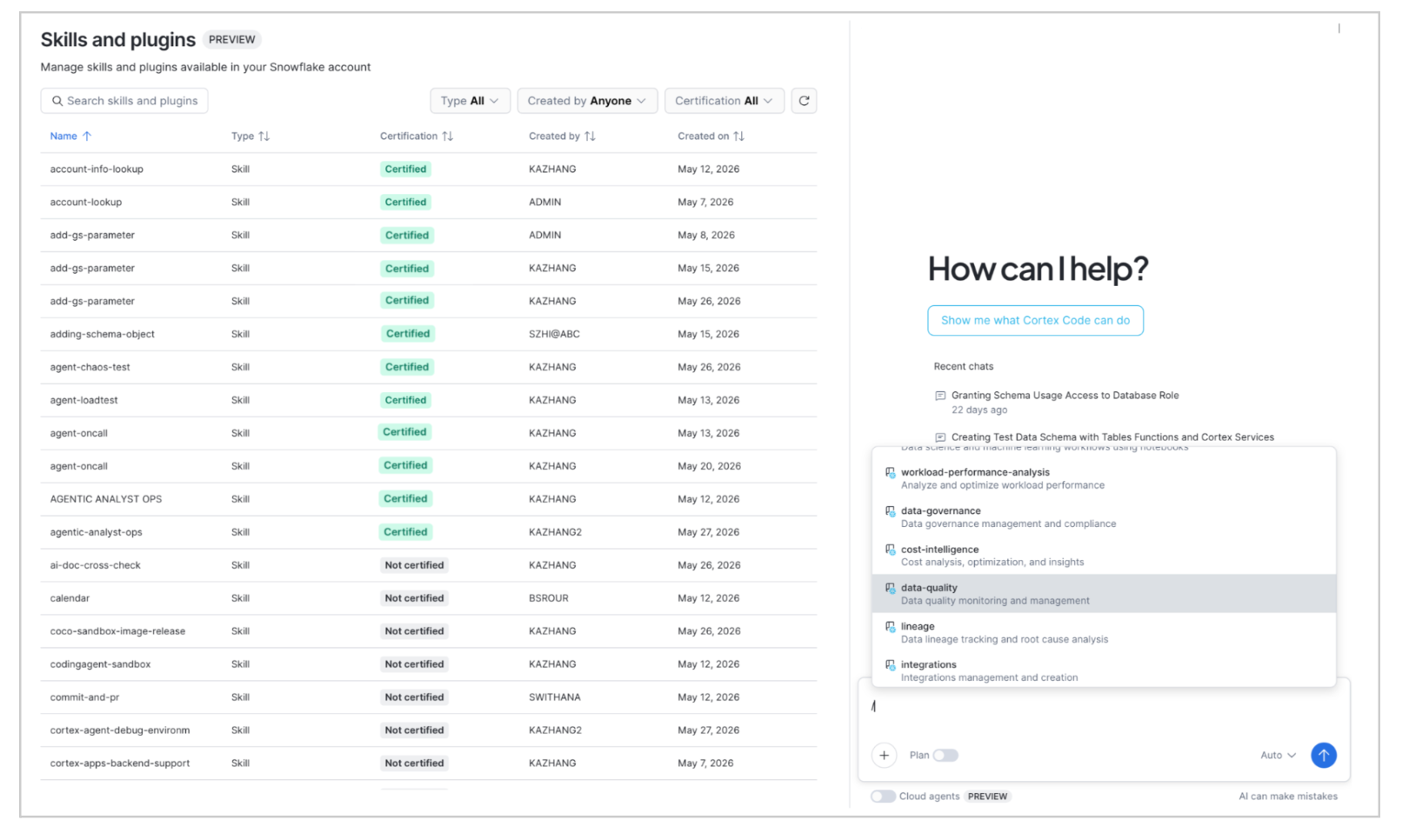Click the Search skills and plugins field
This screenshot has width=1409, height=840.
click(124, 101)
